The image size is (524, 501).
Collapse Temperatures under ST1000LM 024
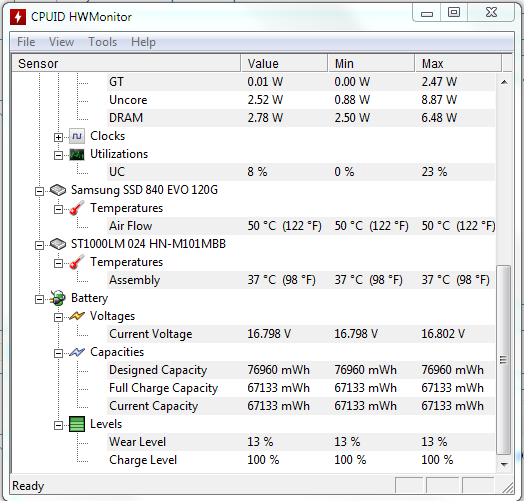click(58, 264)
